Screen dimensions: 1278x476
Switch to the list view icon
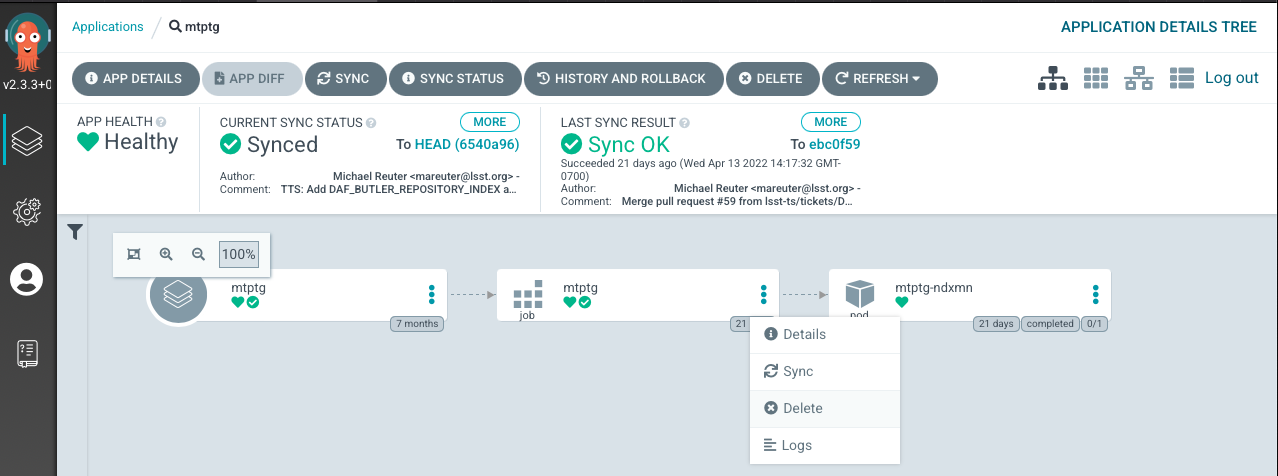tap(1182, 79)
